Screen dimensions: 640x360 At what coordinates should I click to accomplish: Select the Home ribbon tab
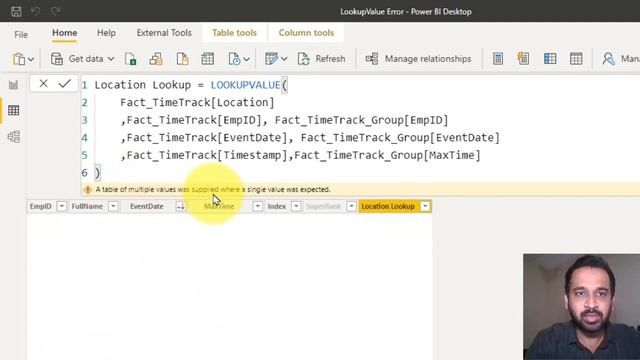(x=64, y=33)
